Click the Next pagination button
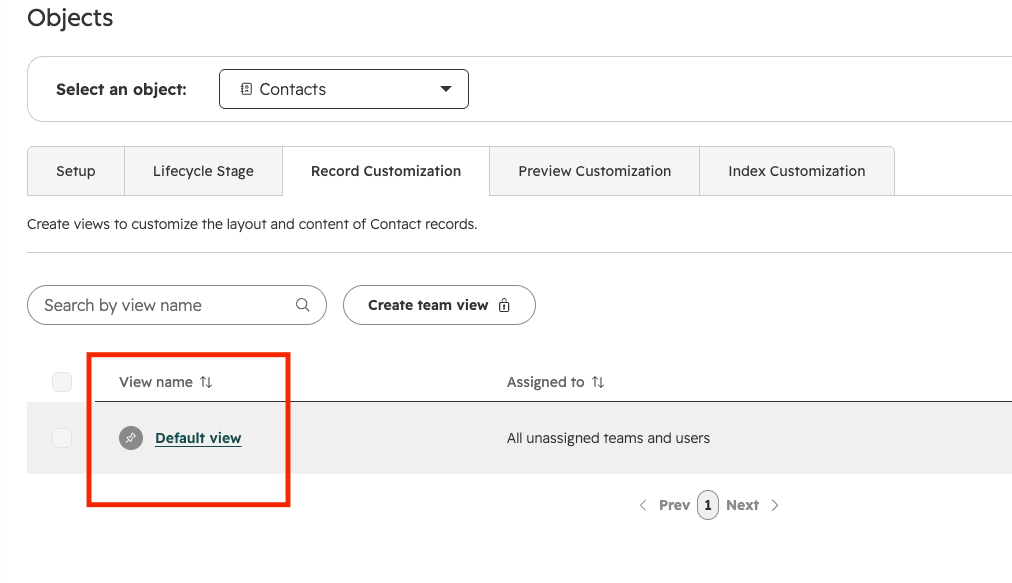The width and height of the screenshot is (1012, 583). pos(742,505)
